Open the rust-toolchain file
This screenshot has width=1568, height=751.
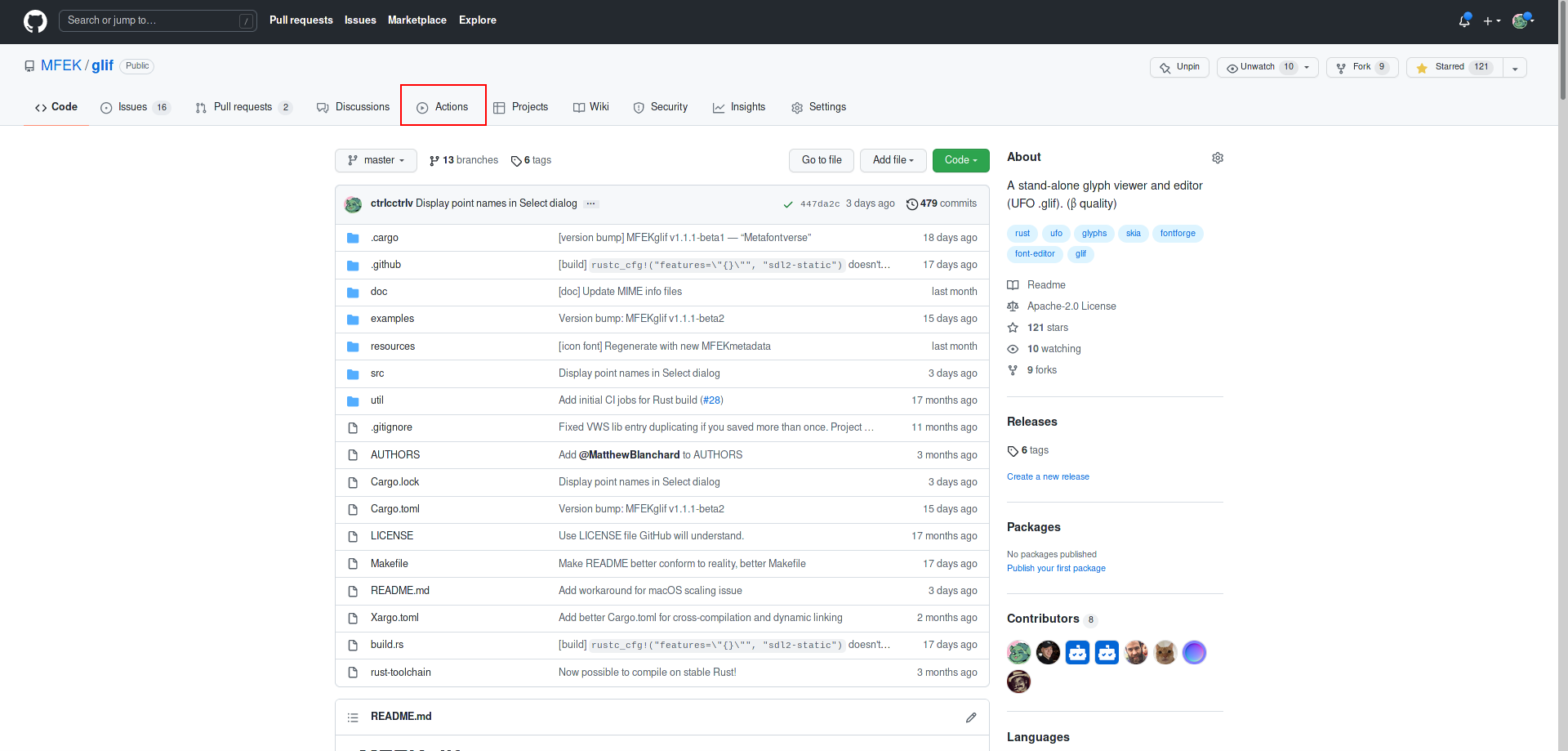pyautogui.click(x=400, y=673)
